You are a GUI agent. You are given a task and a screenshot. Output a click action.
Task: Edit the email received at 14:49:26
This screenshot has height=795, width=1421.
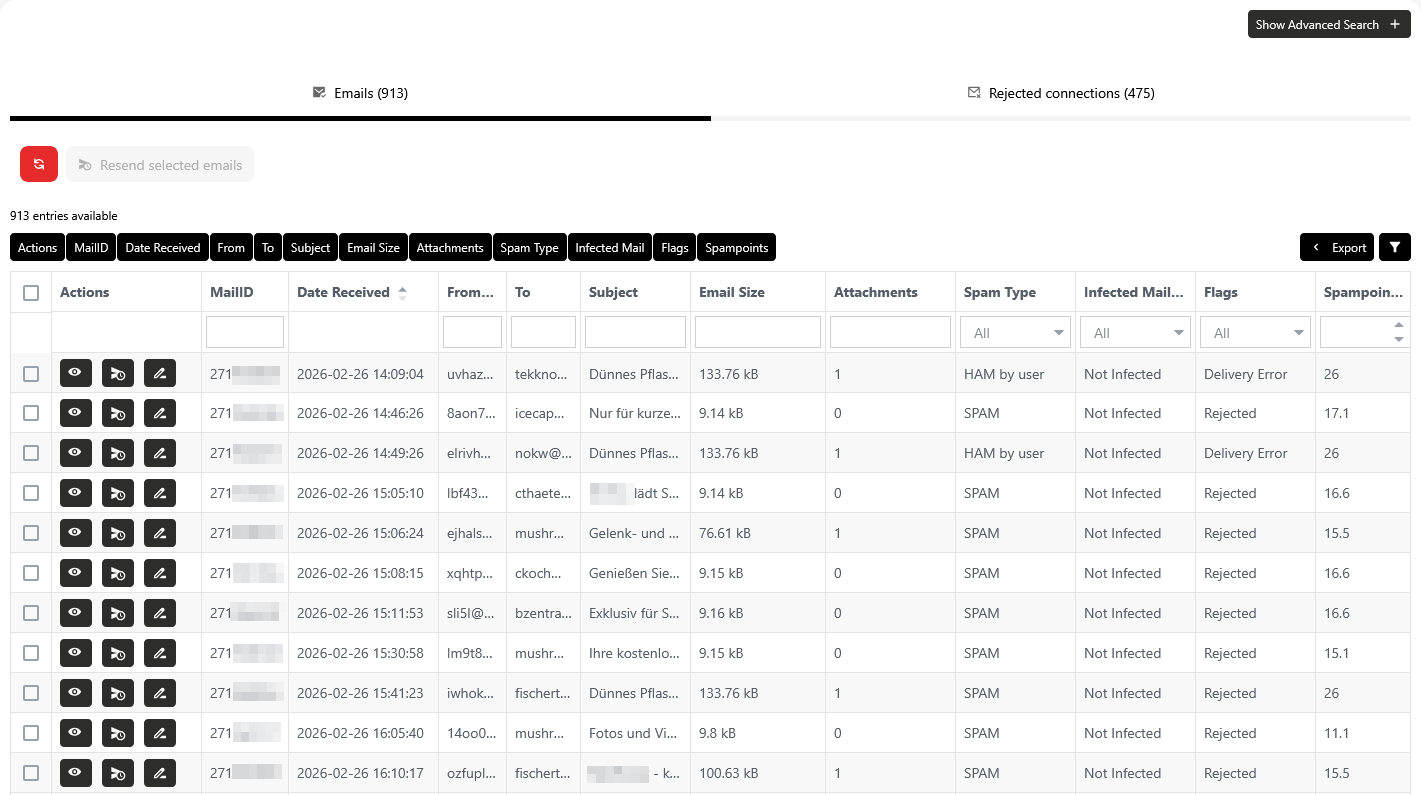[x=160, y=453]
